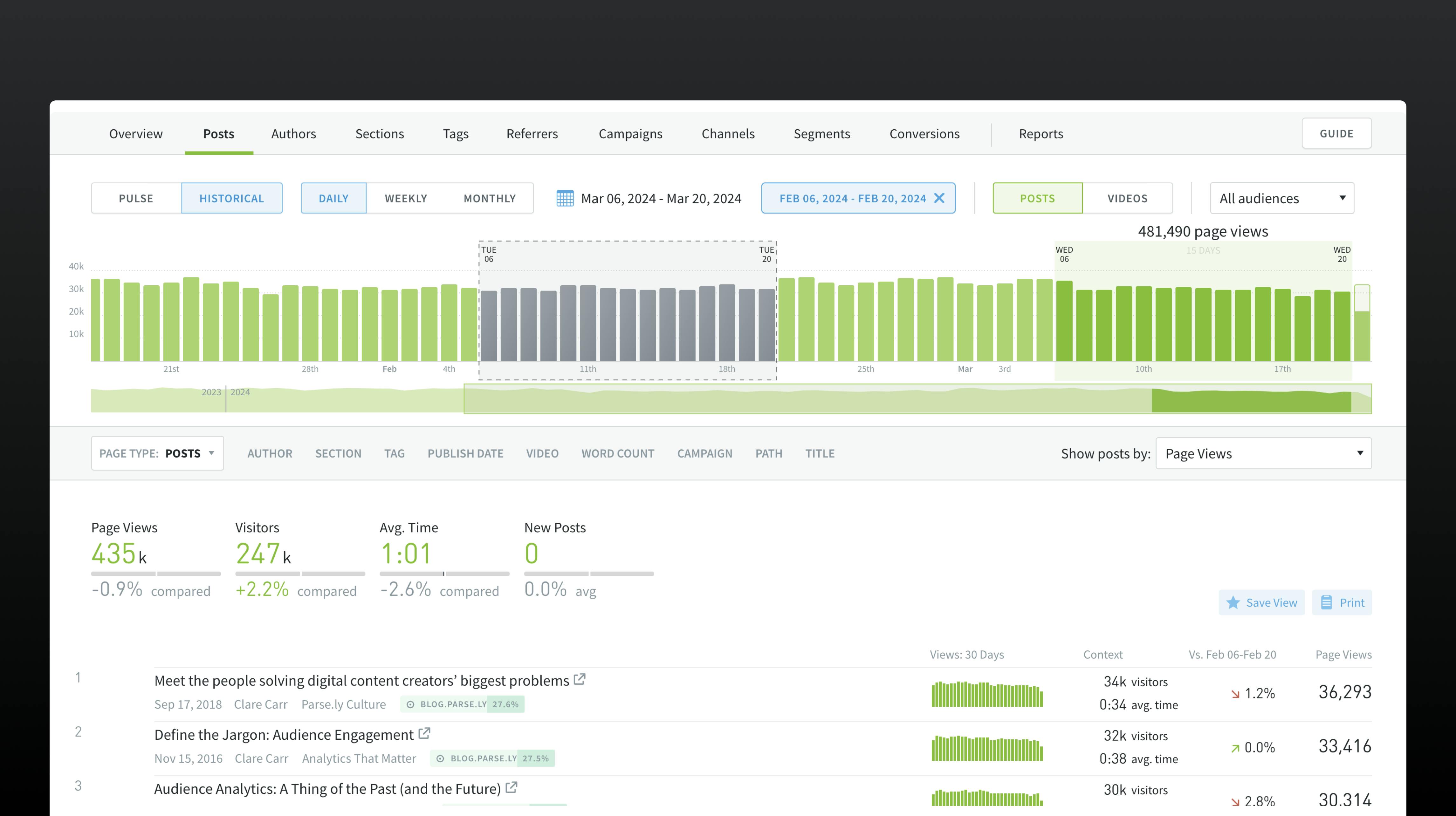Click the star icon on Save View
The image size is (1456, 816).
point(1233,603)
